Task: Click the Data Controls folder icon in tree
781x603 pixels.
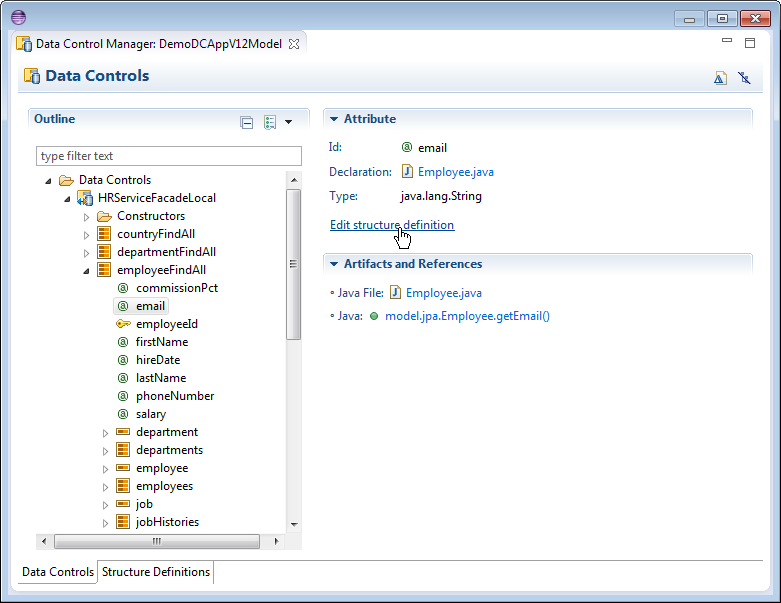Action: (x=66, y=180)
